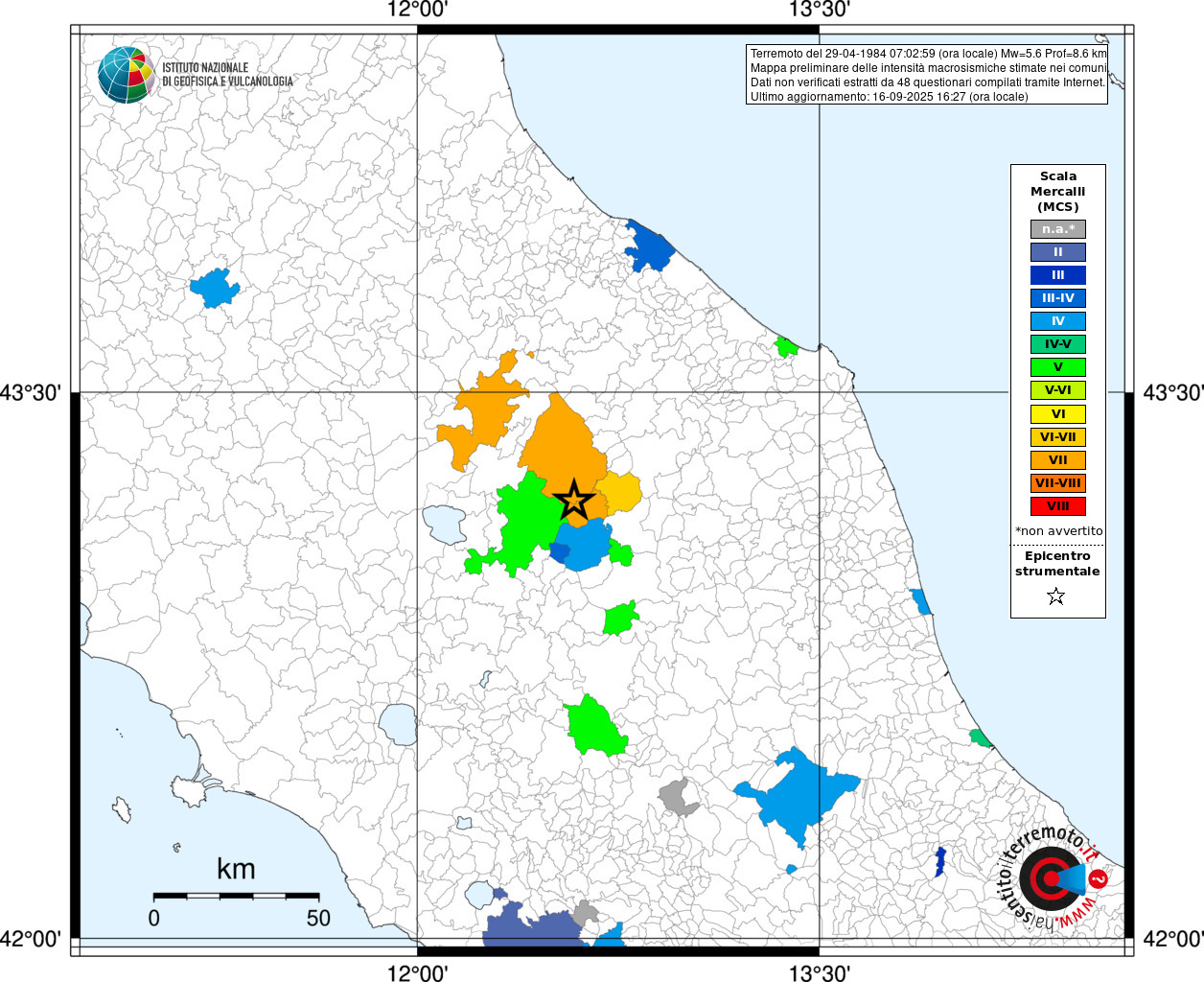Select the n.a.* gray legend swatch

tap(1058, 229)
